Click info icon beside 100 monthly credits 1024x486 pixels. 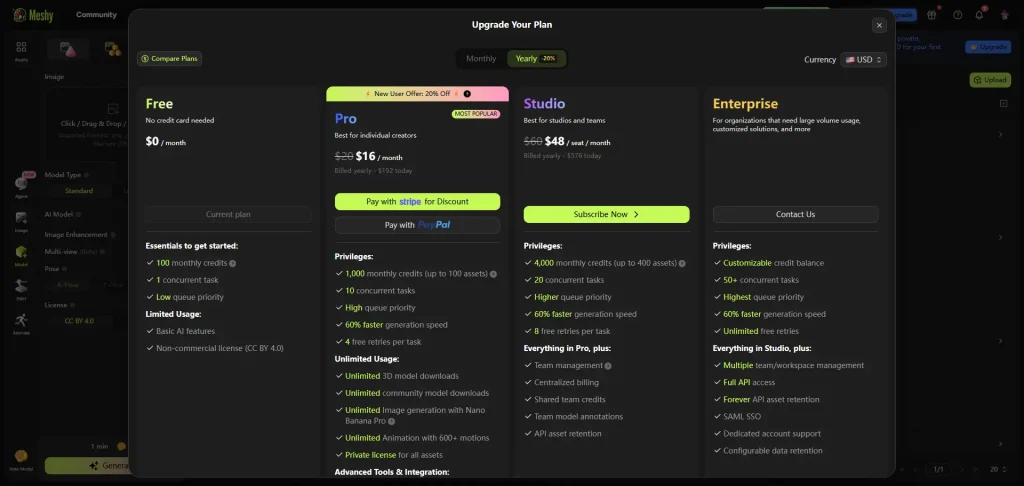point(232,263)
